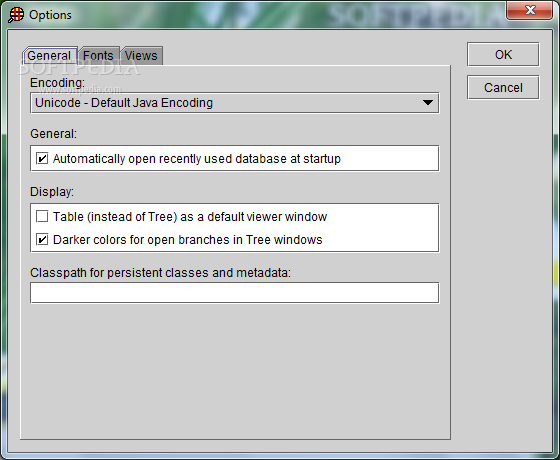Screen dimensions: 560x460
Task: Click the Options title text
Action: coord(50,15)
